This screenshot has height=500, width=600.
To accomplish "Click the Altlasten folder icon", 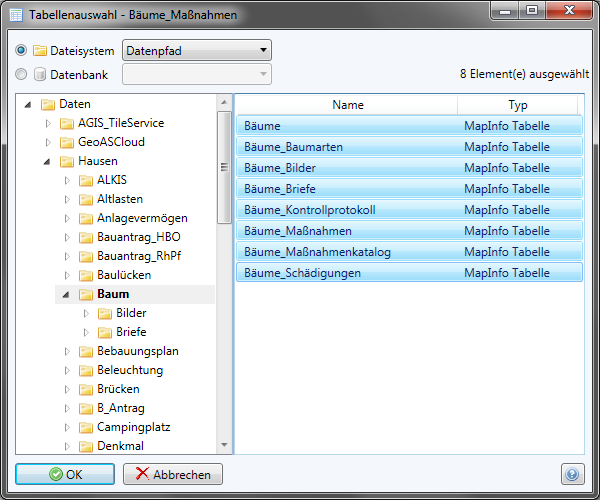I will click(x=86, y=199).
